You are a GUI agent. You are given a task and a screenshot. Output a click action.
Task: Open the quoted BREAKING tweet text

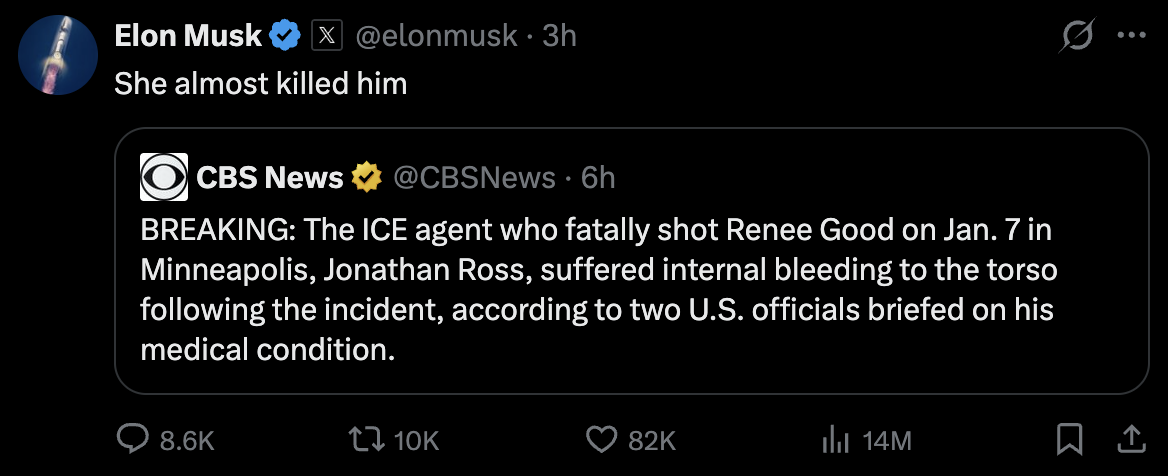[x=598, y=290]
